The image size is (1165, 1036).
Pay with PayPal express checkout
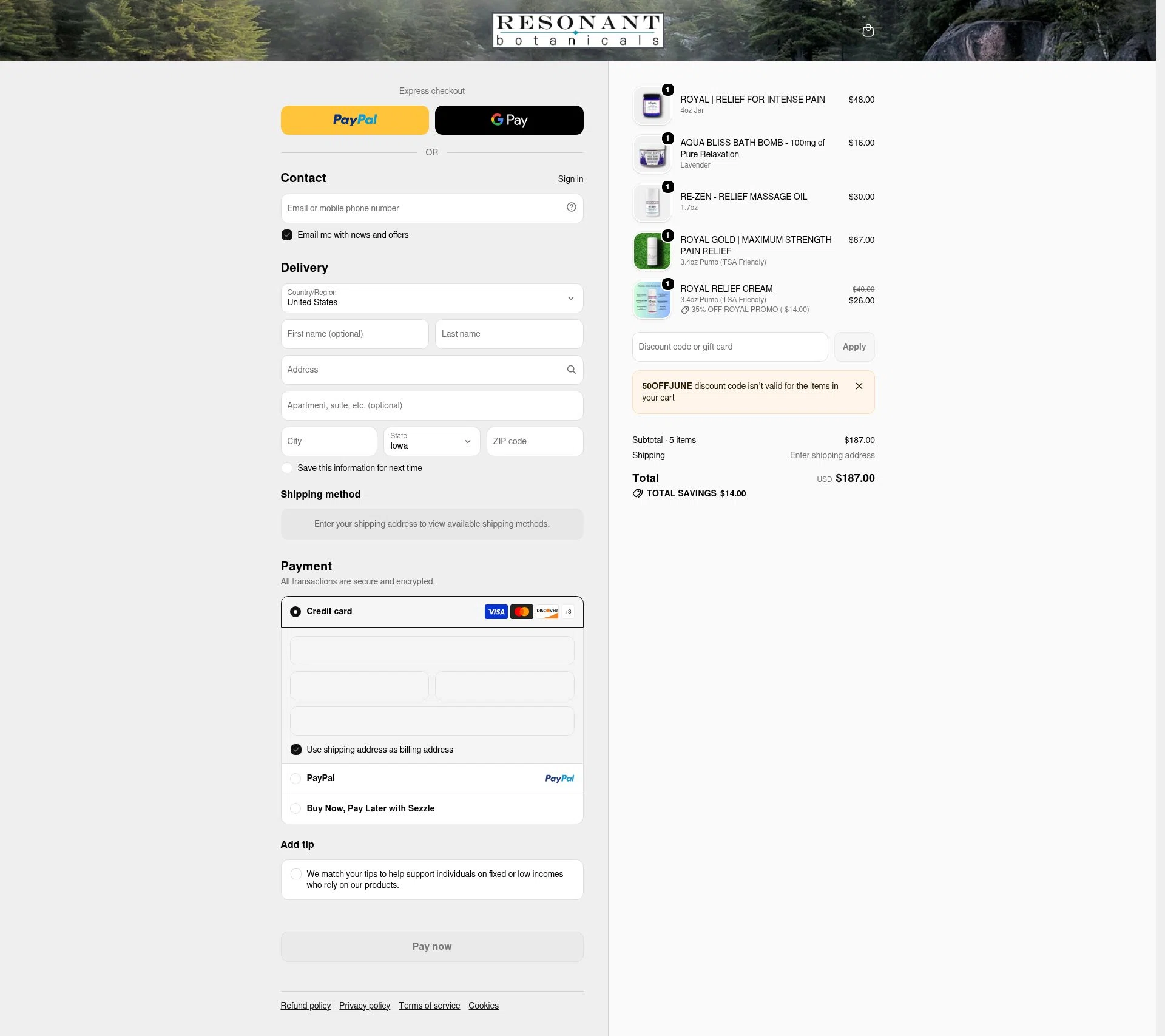pyautogui.click(x=355, y=120)
